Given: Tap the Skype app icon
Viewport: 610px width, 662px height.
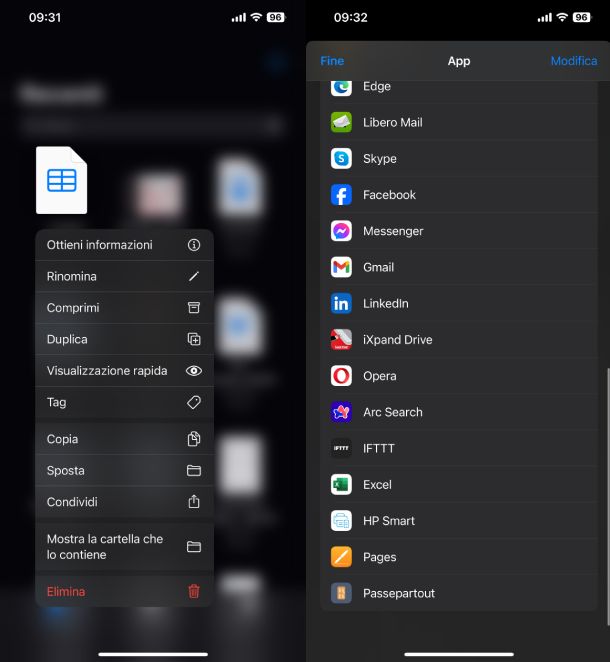Looking at the screenshot, I should [341, 159].
